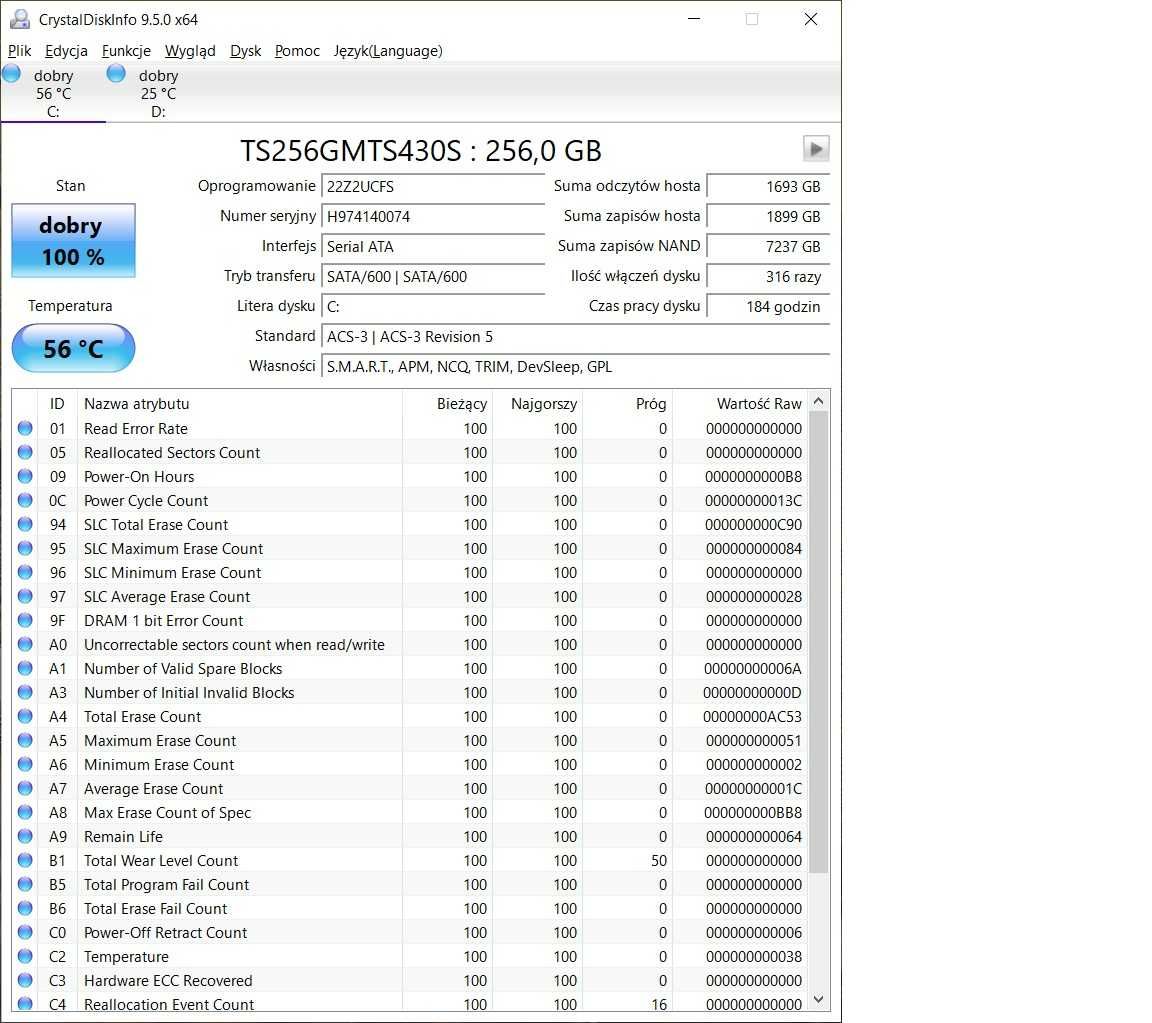Open the Funkcje menu

(x=126, y=51)
